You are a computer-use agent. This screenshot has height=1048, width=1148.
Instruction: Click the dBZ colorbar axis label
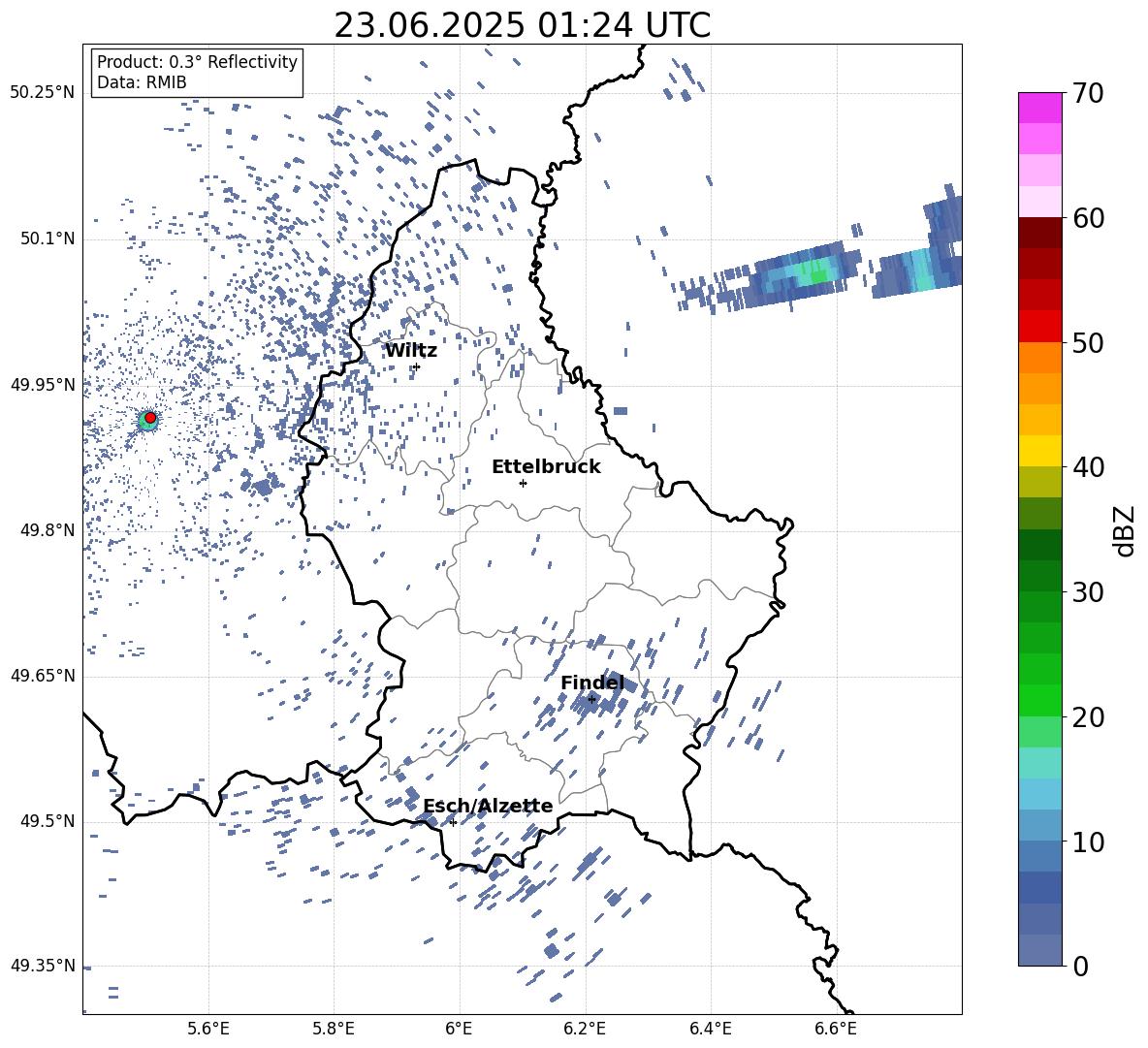pyautogui.click(x=1126, y=530)
